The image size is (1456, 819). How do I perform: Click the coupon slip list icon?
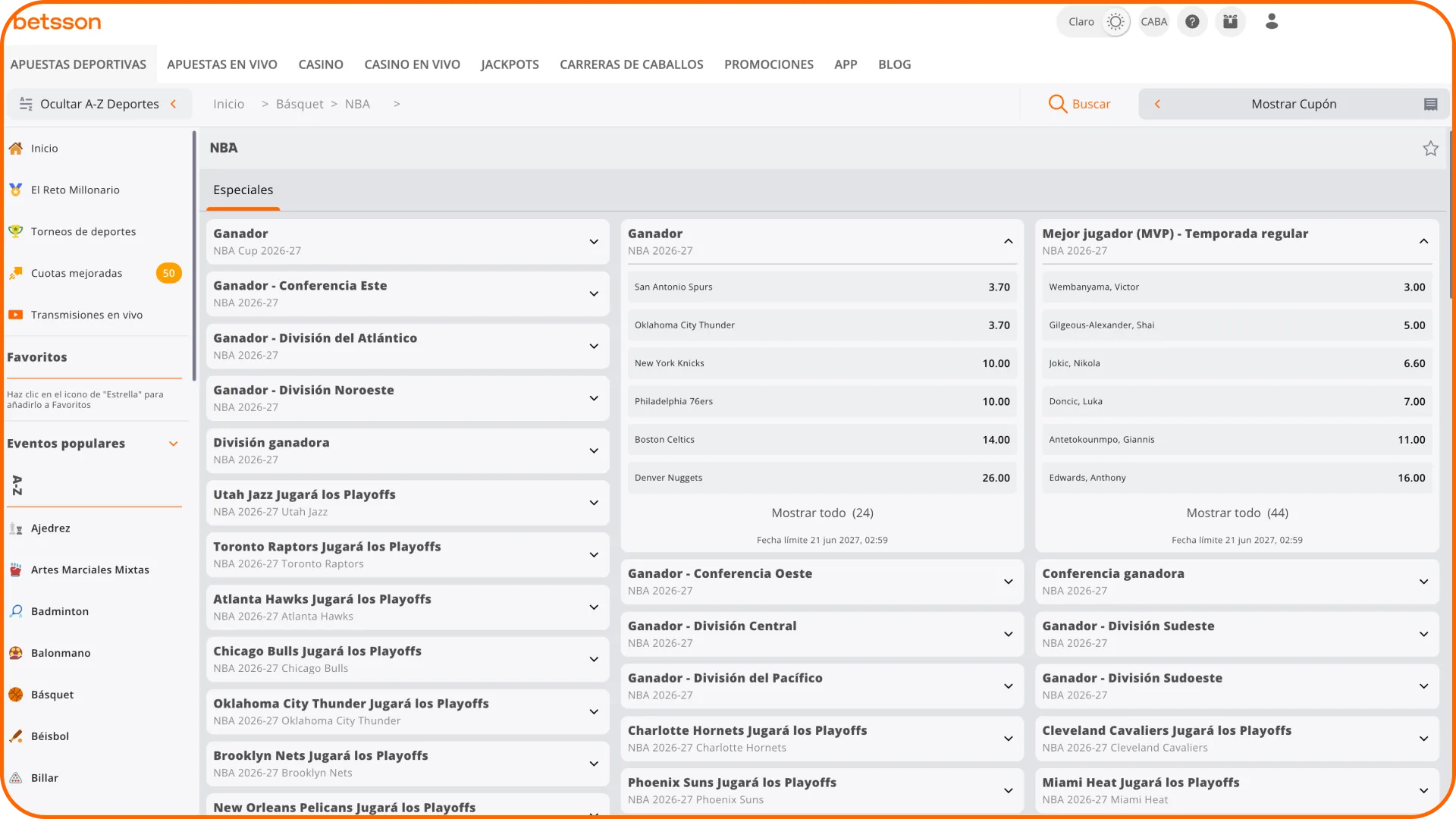tap(1430, 104)
